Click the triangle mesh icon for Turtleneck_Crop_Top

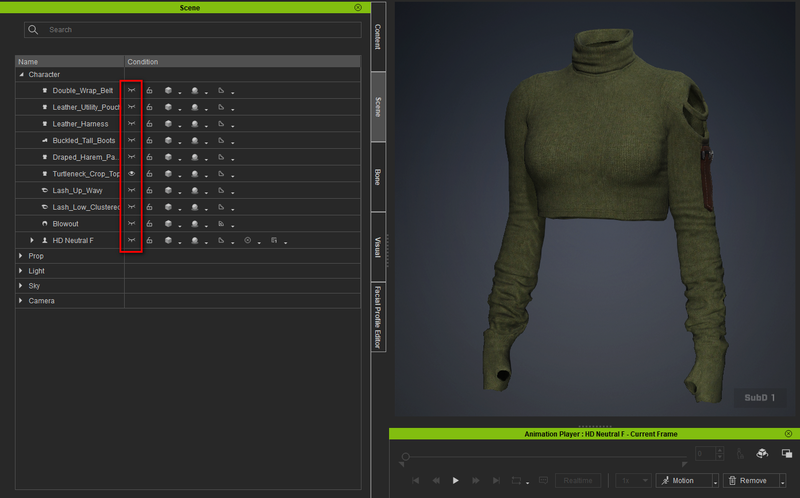(221, 174)
